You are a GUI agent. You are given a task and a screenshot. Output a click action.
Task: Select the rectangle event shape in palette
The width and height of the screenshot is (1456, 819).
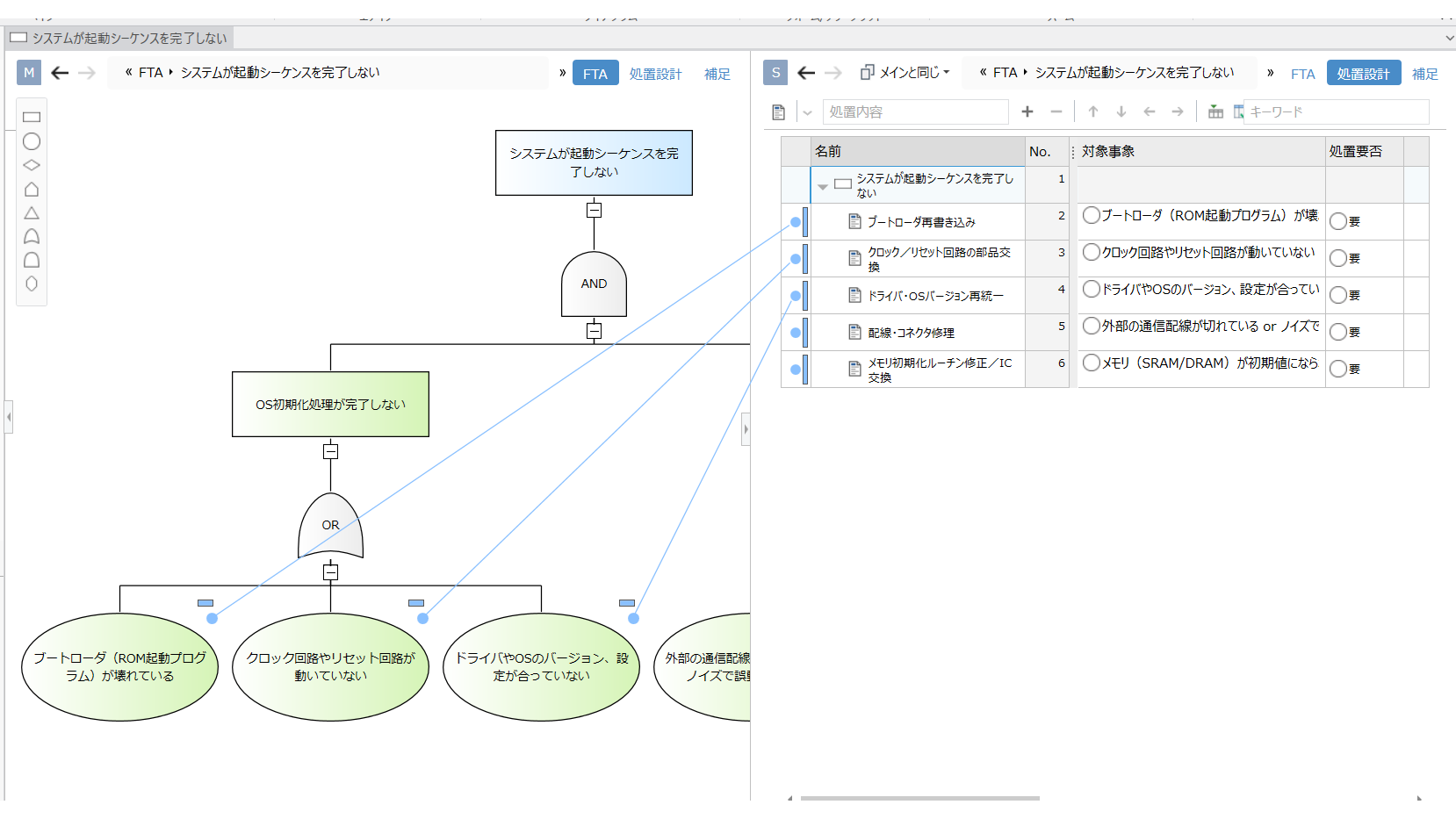(x=32, y=117)
